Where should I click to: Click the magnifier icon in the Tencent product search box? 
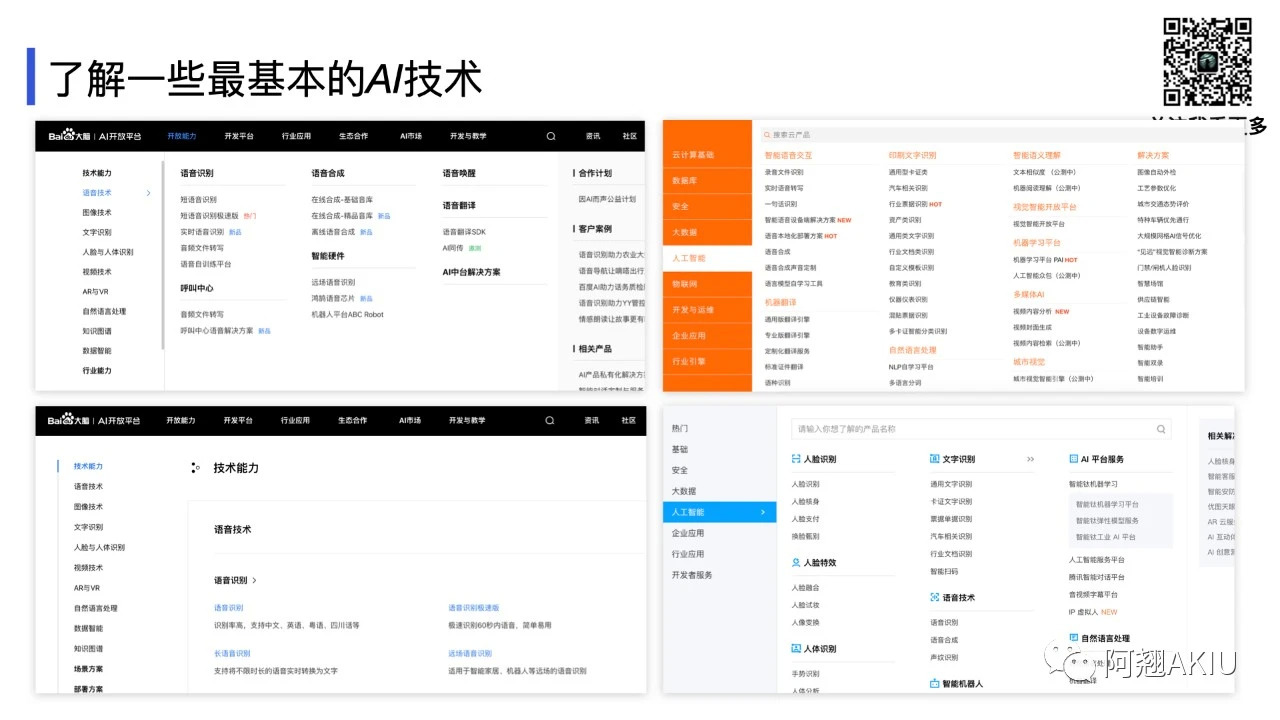(x=1161, y=429)
